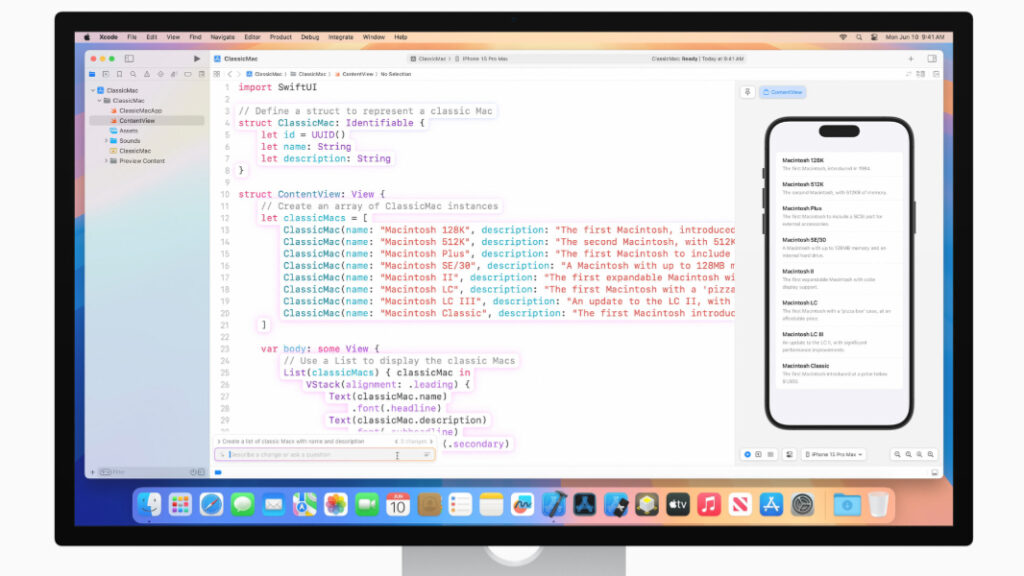Select the Source Control navigator icon
The width and height of the screenshot is (1024, 576).
point(105,73)
